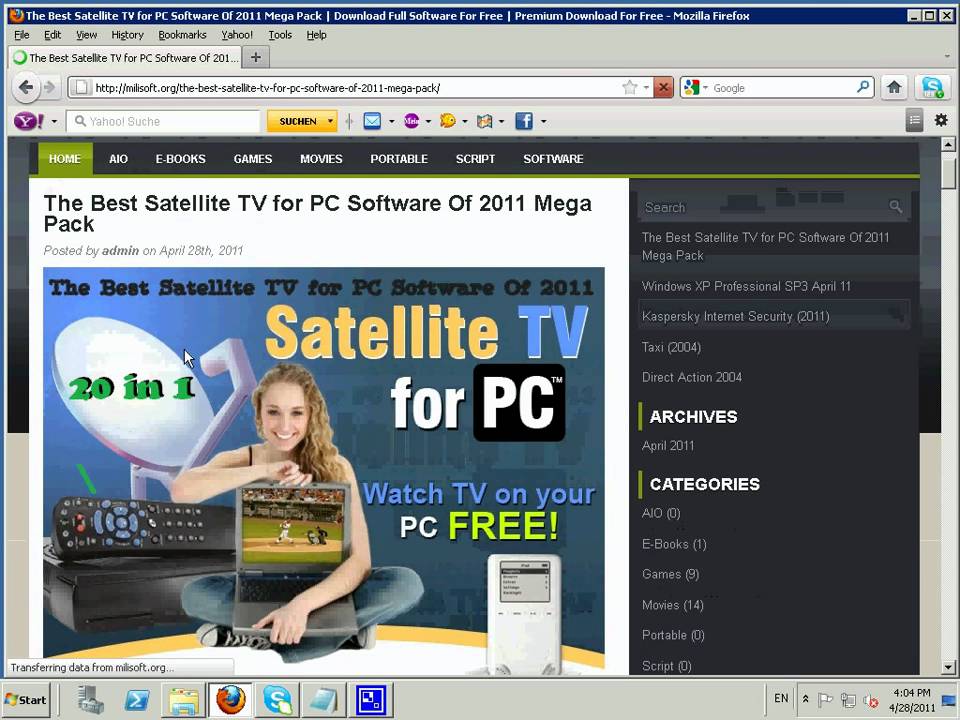Viewport: 960px width, 720px height.
Task: Open Skype from the taskbar
Action: pyautogui.click(x=277, y=699)
